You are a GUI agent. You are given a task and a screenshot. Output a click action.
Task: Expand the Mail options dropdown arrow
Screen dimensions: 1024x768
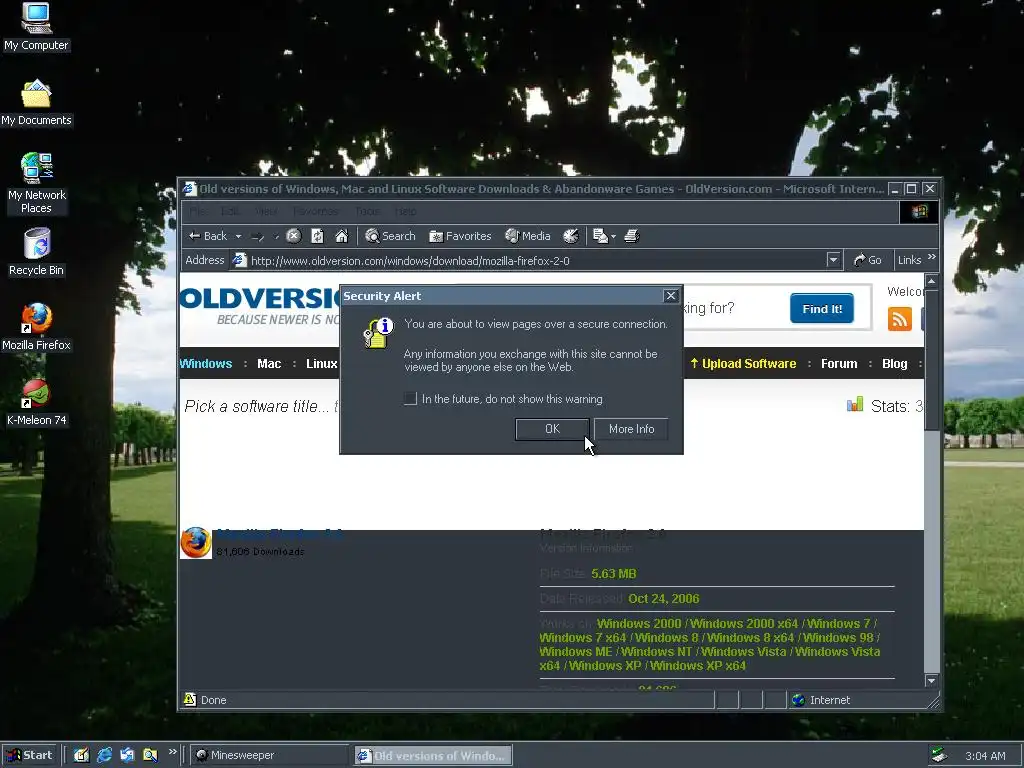tap(613, 236)
